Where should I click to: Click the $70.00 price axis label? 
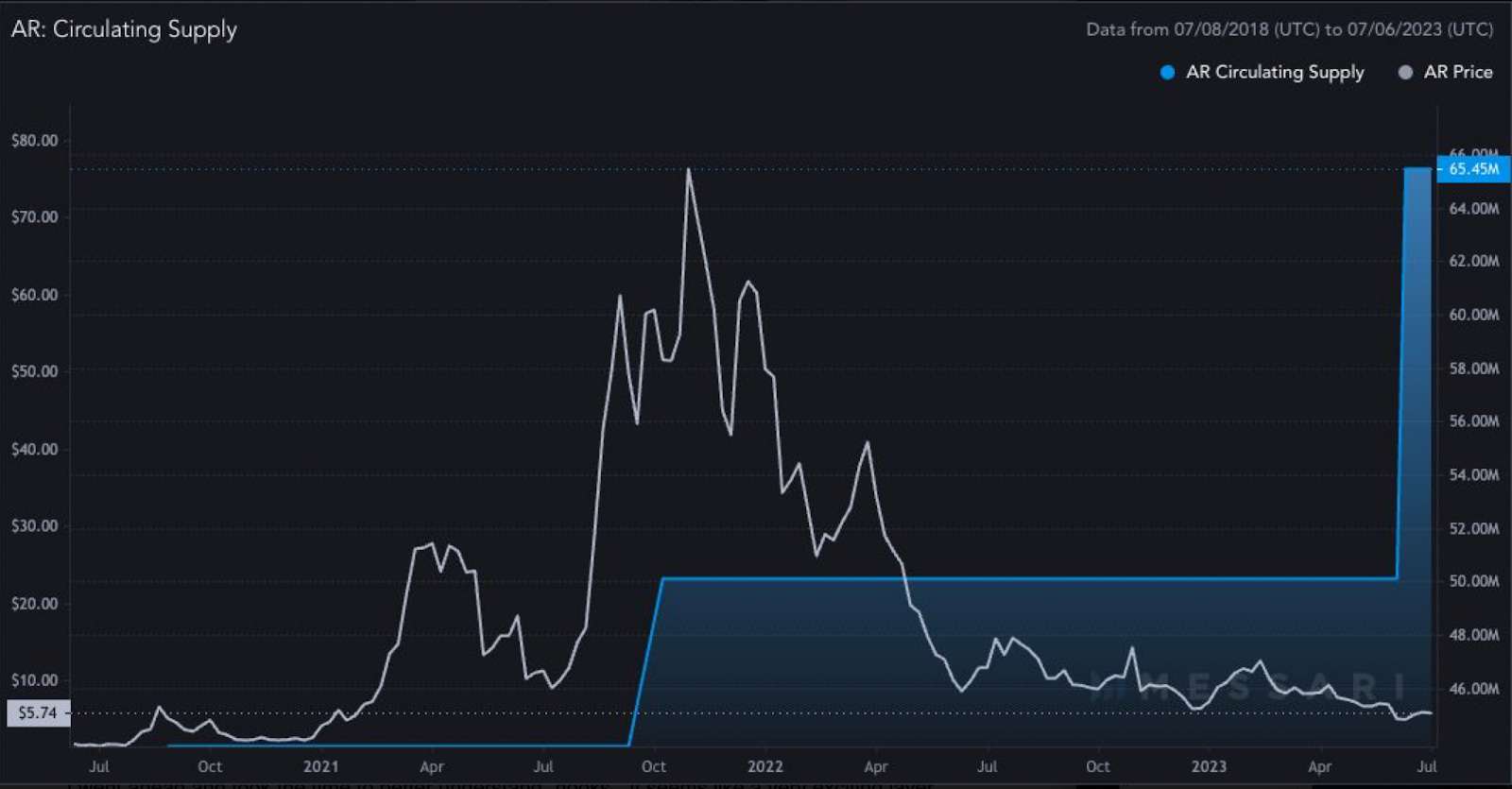point(34,216)
